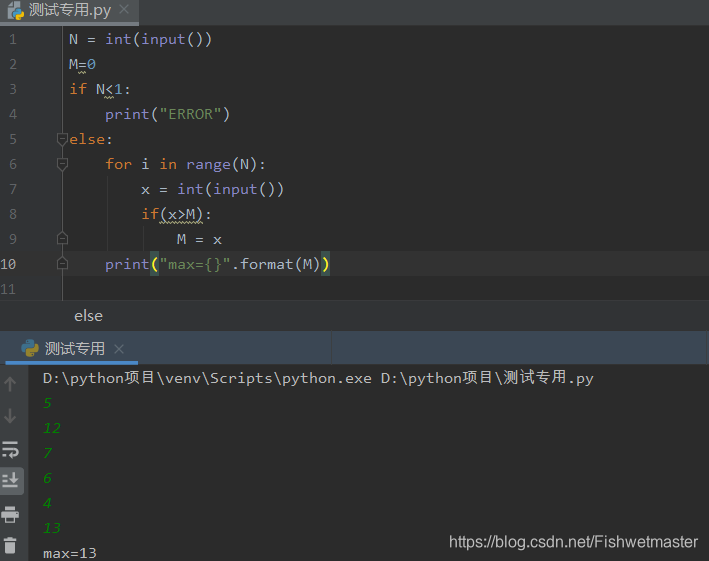Image resolution: width=709 pixels, height=561 pixels.
Task: Toggle soft-wrap in run console
Action: click(x=10, y=450)
